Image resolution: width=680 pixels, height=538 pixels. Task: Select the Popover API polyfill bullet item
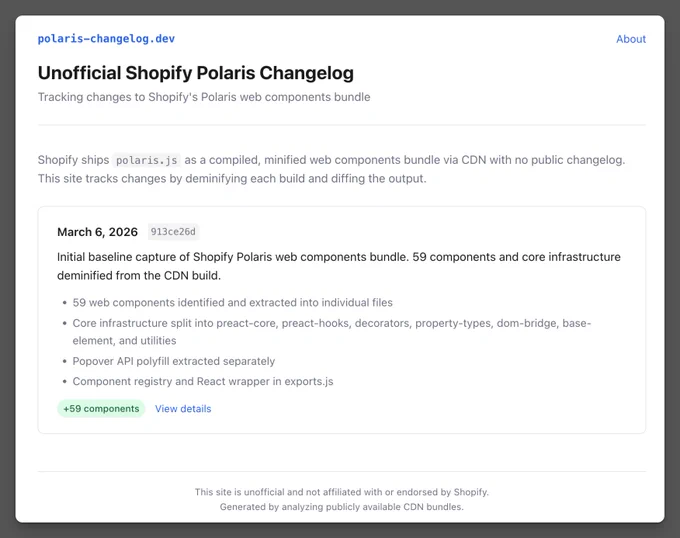pos(173,361)
